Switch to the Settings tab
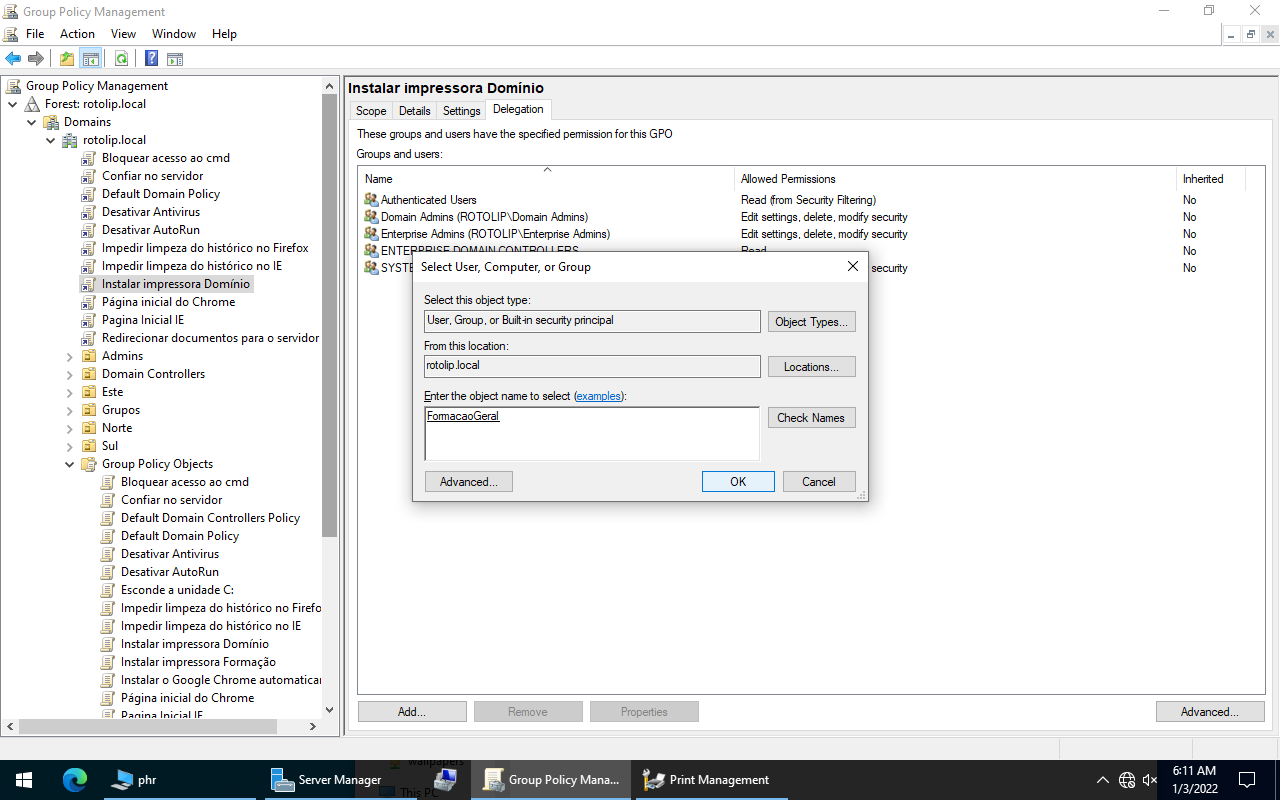 click(x=461, y=111)
